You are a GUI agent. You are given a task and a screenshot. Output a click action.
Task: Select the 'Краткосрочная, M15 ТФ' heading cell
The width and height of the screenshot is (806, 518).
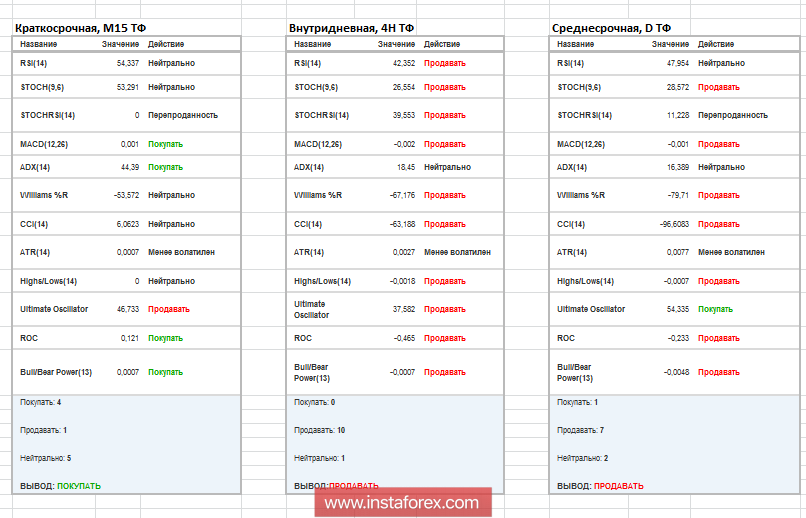(x=81, y=28)
